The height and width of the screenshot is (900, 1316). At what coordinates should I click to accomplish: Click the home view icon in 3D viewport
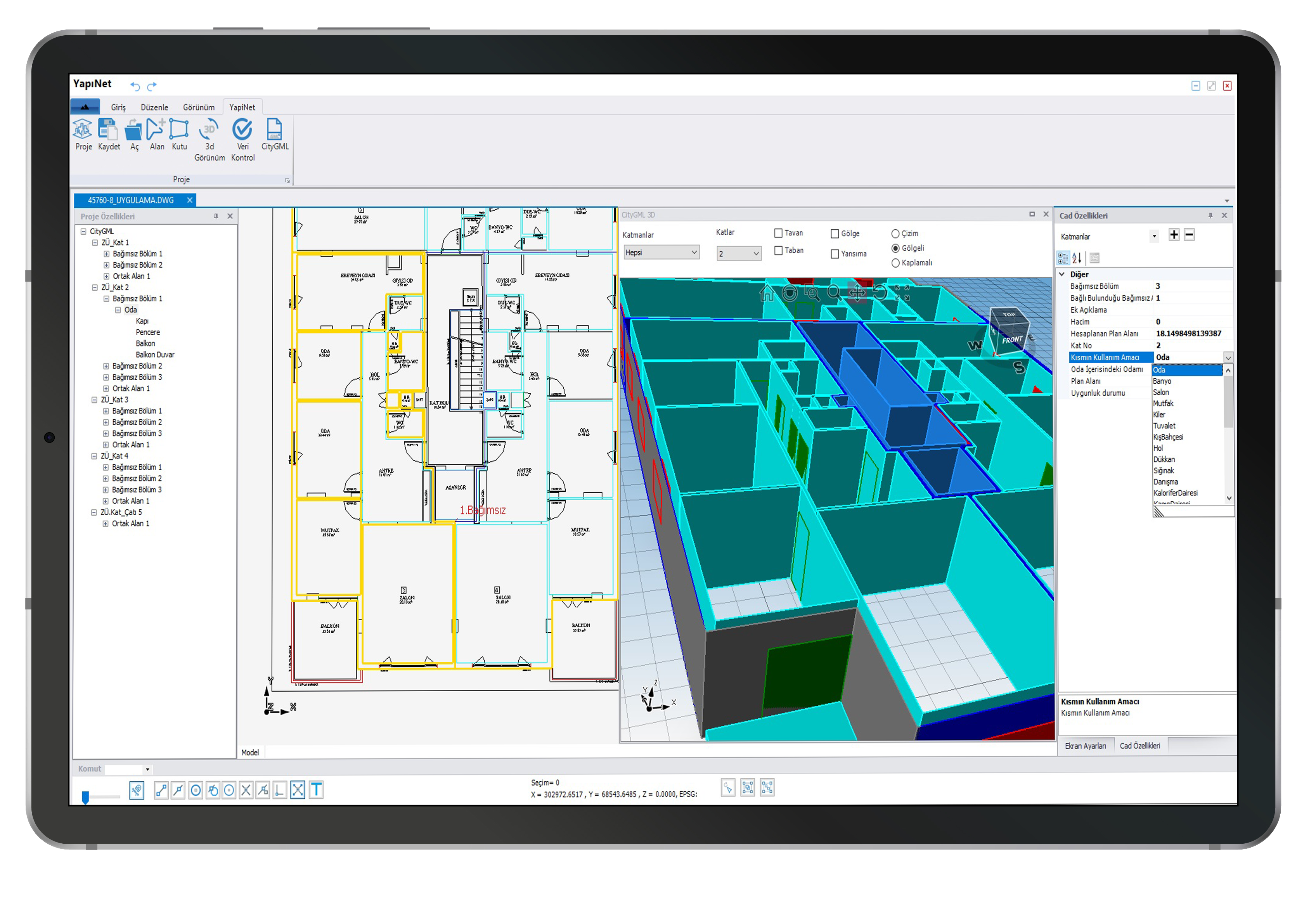pyautogui.click(x=767, y=293)
